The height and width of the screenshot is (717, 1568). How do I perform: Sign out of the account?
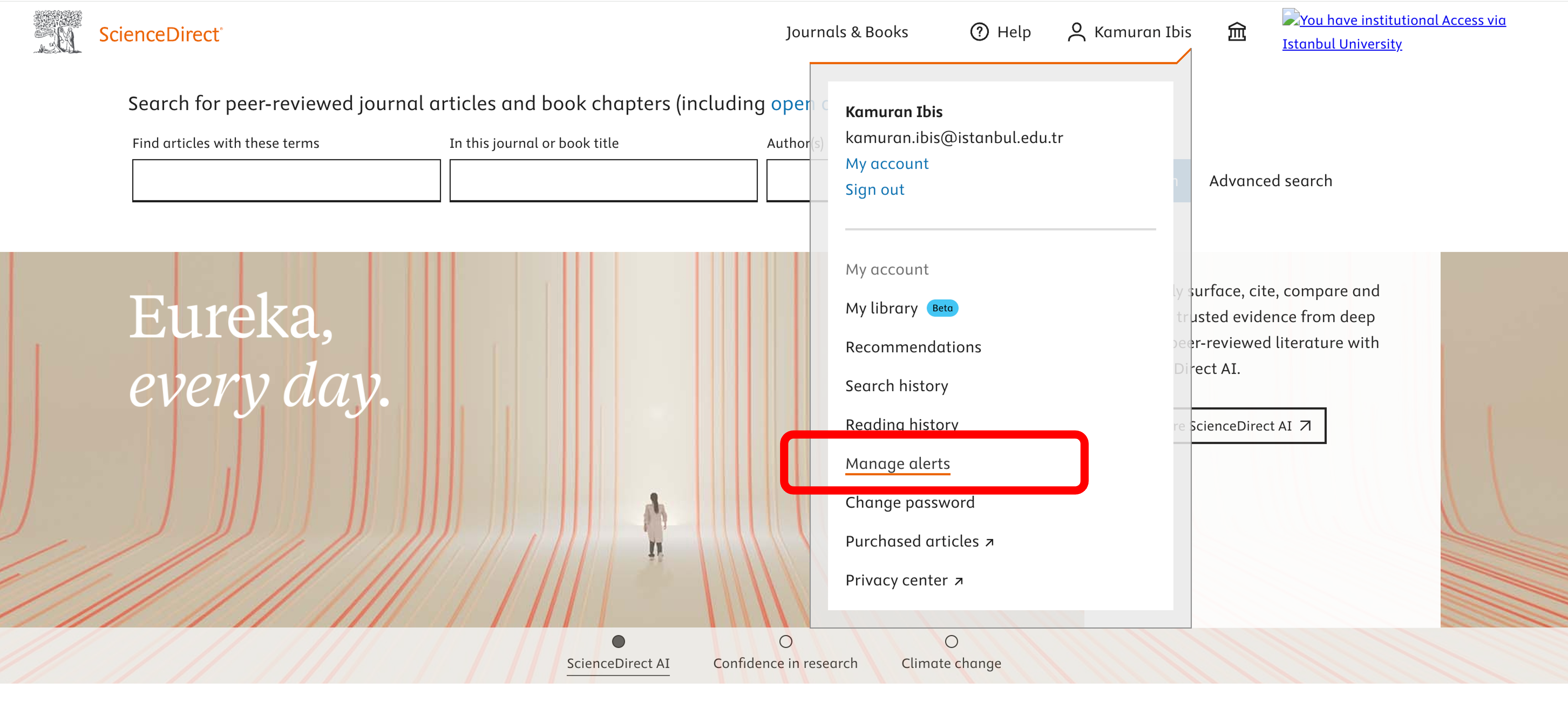875,189
